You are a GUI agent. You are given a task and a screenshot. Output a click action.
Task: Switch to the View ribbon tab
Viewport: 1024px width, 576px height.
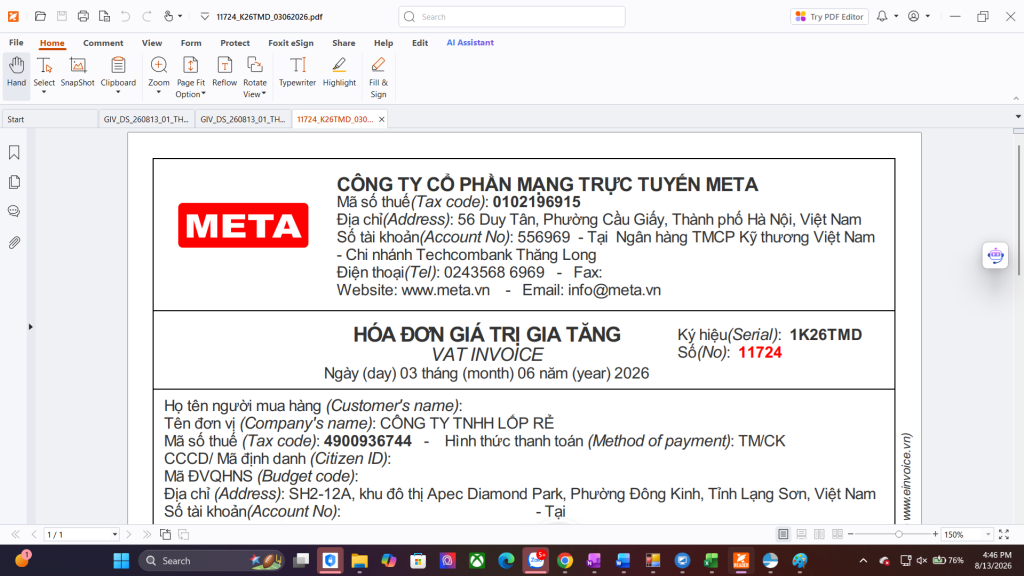pos(152,42)
